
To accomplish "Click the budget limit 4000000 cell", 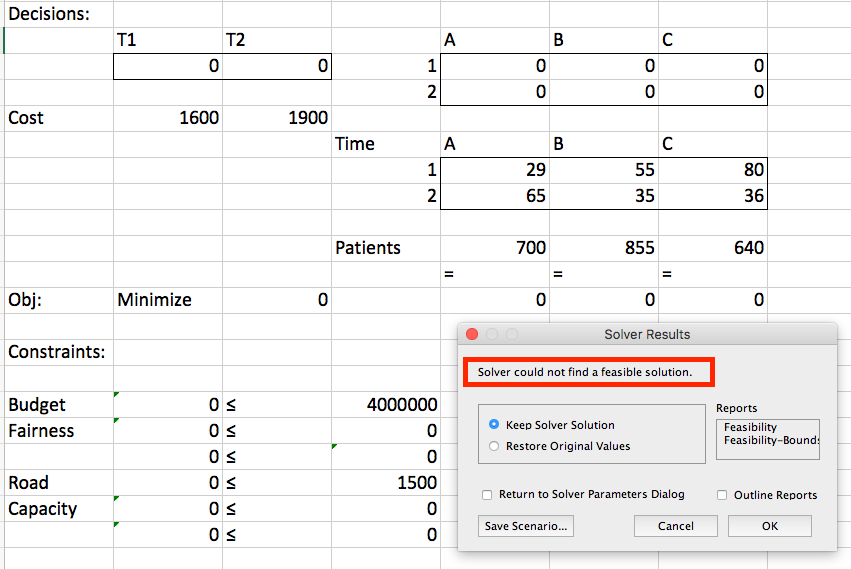I will coord(386,404).
